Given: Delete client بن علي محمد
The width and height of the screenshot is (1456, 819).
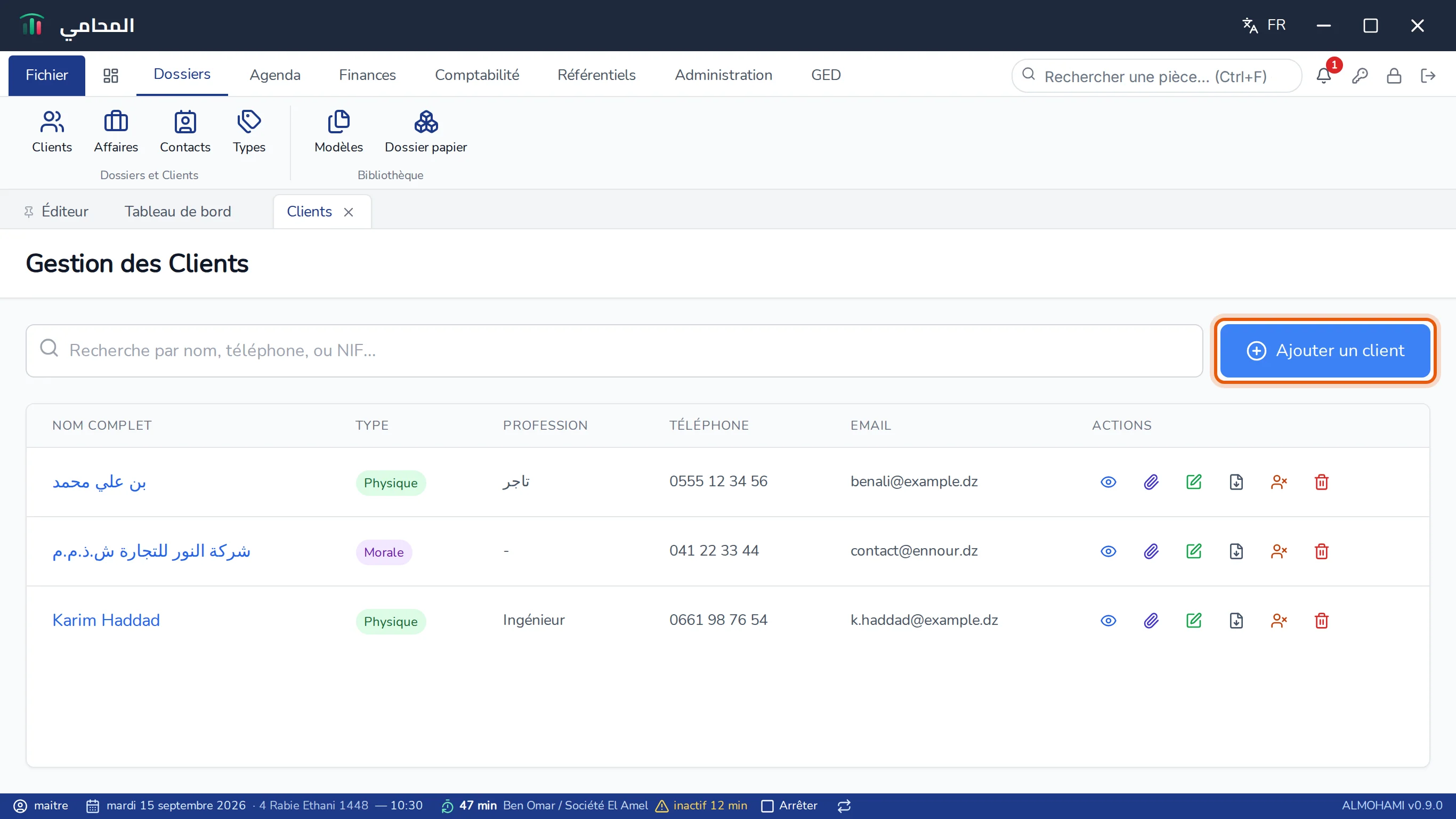Looking at the screenshot, I should pyautogui.click(x=1322, y=482).
